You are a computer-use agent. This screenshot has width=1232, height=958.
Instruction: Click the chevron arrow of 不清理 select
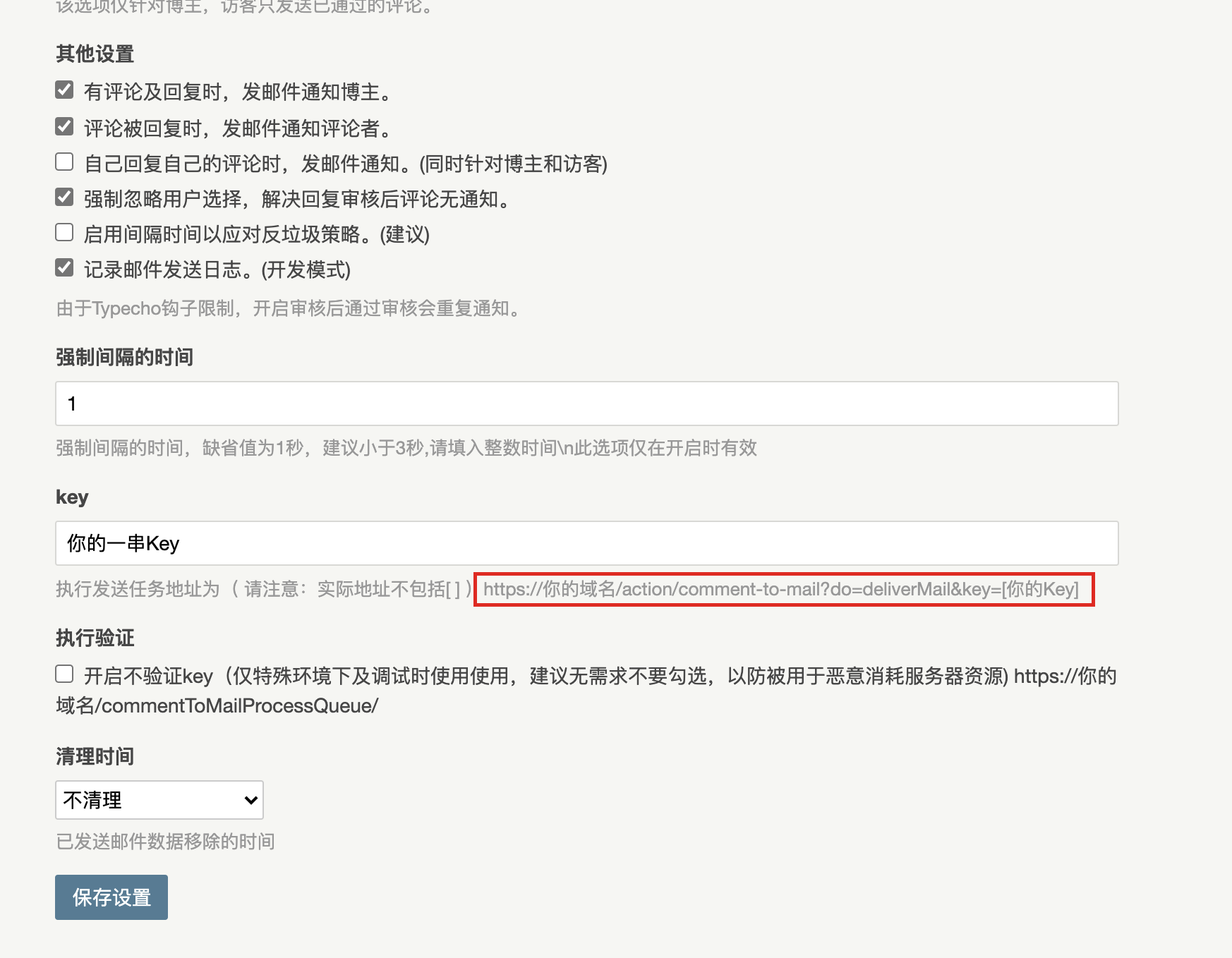(x=250, y=800)
